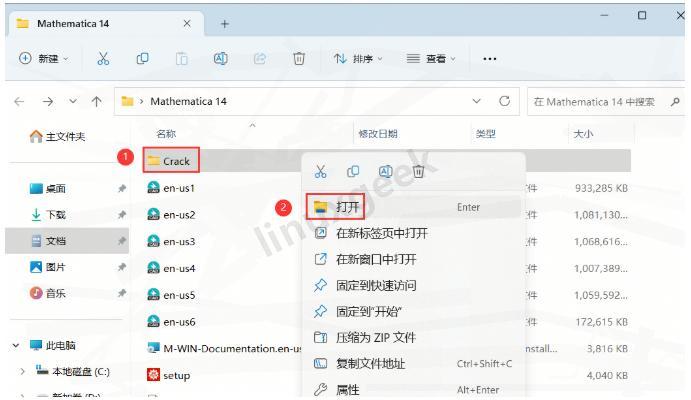Unpin 下载 using its pin icon

tap(122, 215)
